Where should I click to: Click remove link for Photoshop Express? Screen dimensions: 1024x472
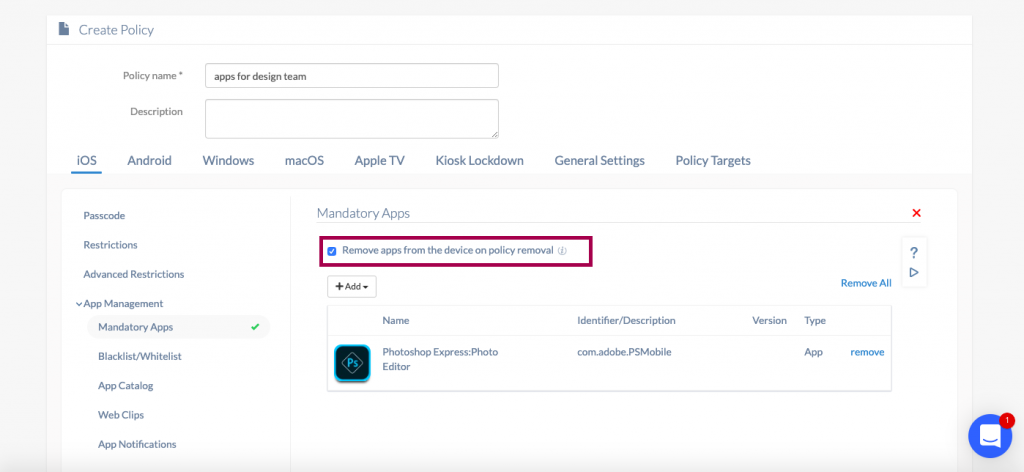867,352
